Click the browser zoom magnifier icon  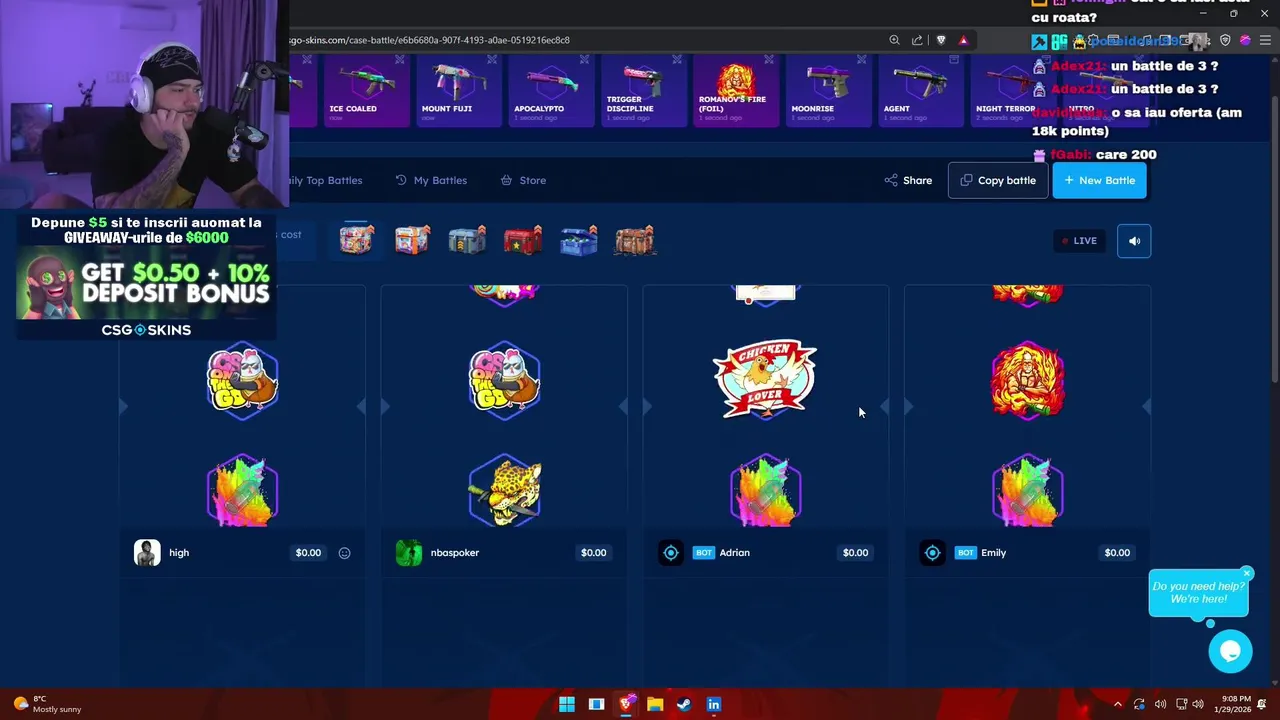(x=894, y=40)
